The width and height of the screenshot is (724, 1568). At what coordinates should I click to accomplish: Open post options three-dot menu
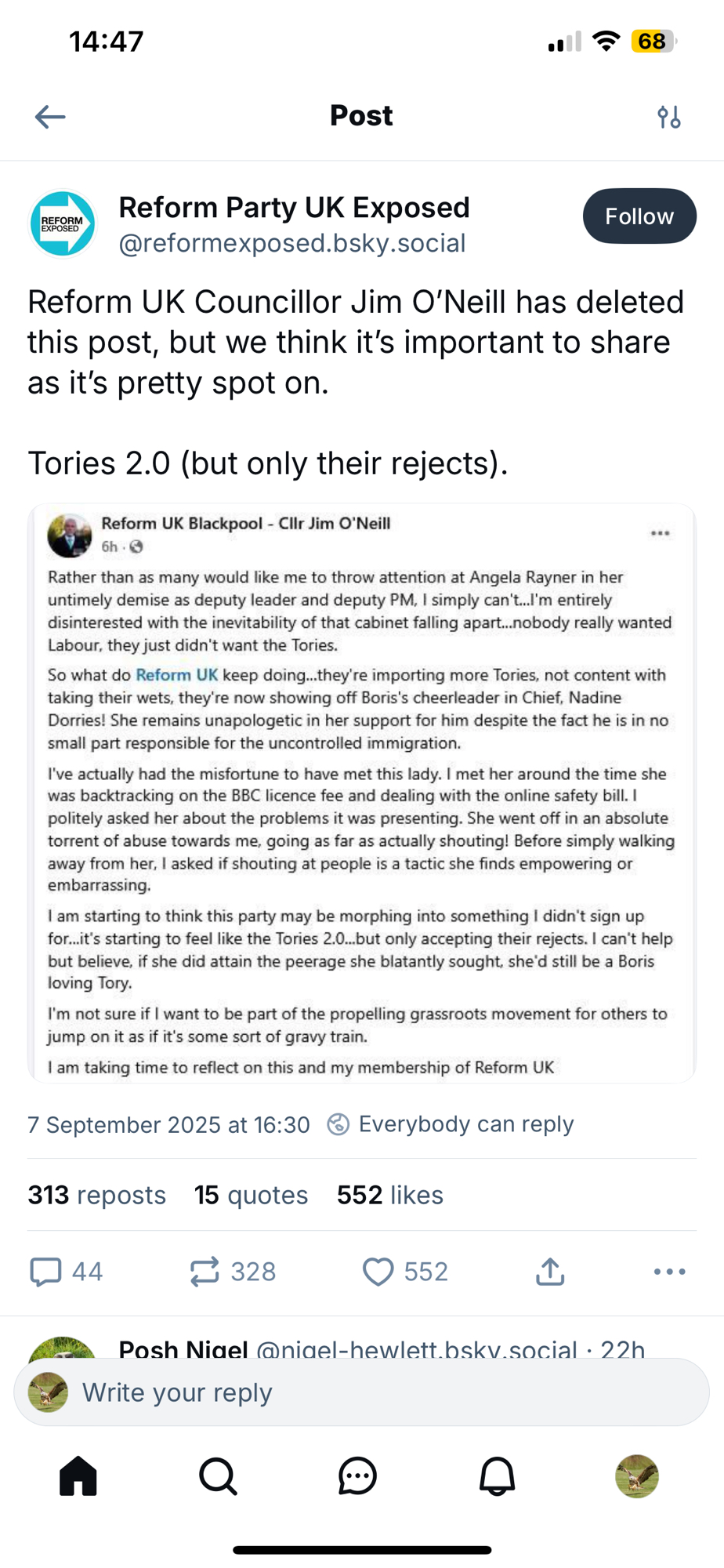(x=669, y=1272)
